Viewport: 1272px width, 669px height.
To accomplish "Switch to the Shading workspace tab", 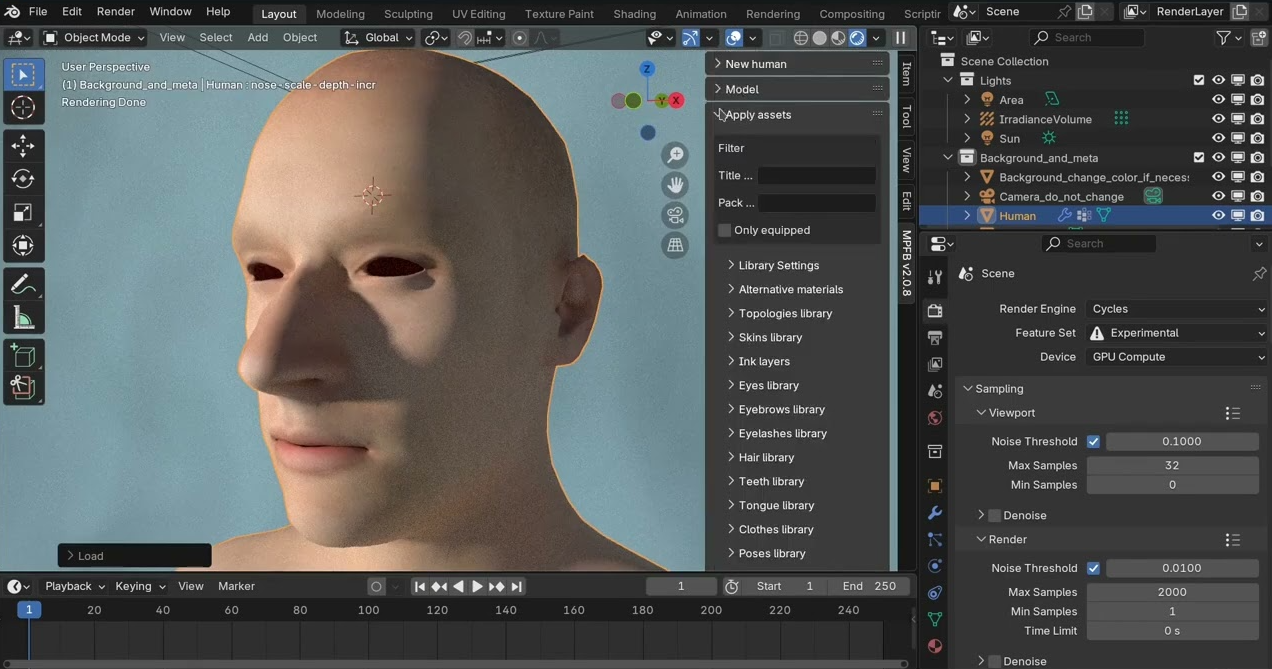I will 634,14.
